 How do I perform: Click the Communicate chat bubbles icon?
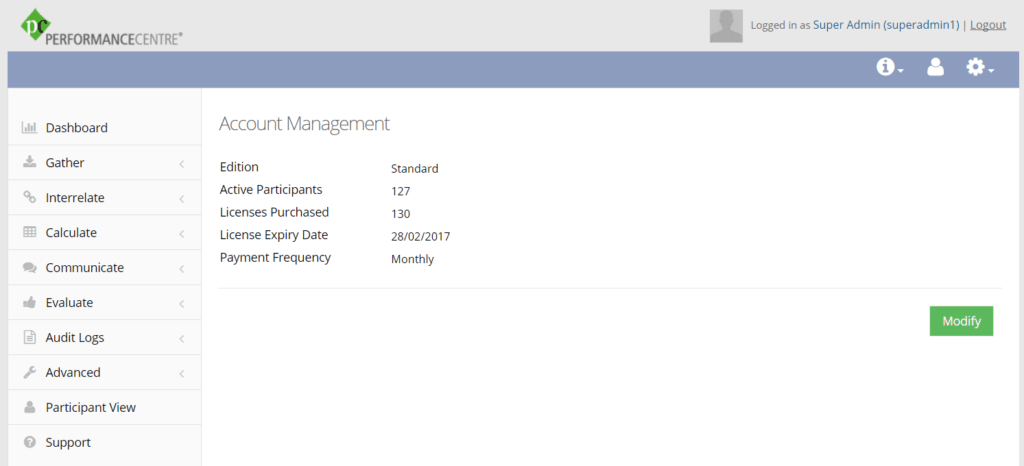tap(29, 268)
